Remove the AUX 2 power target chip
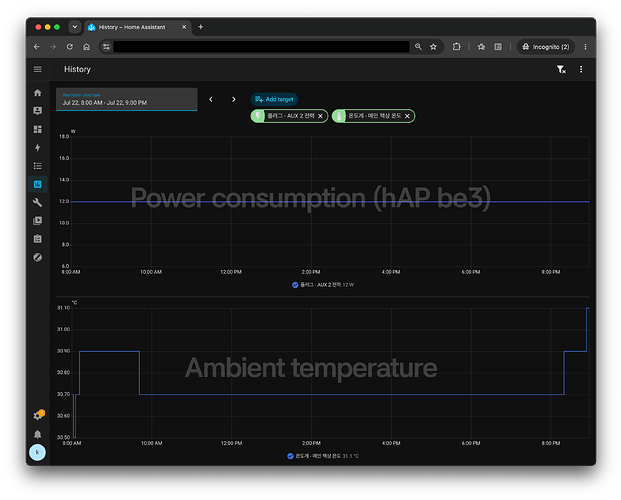 point(320,116)
